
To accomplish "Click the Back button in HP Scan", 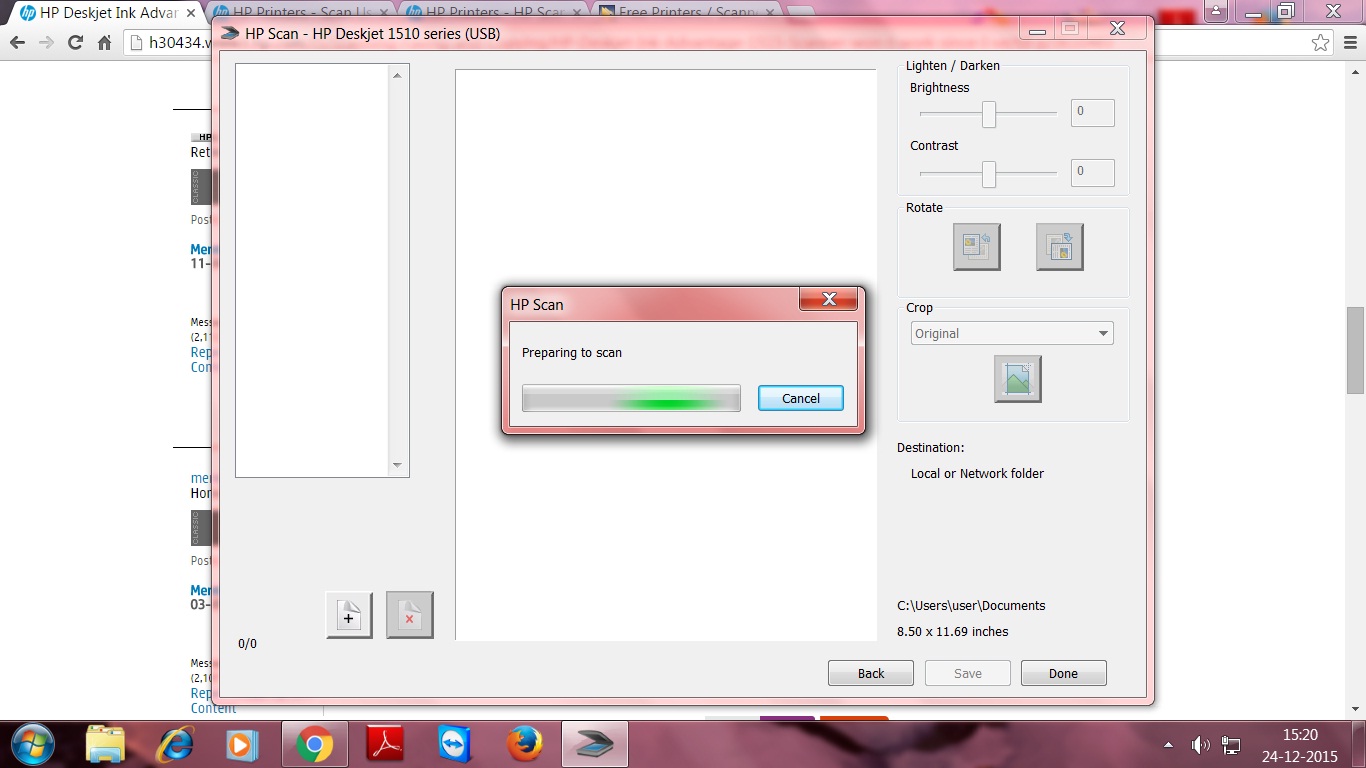I will tap(871, 673).
